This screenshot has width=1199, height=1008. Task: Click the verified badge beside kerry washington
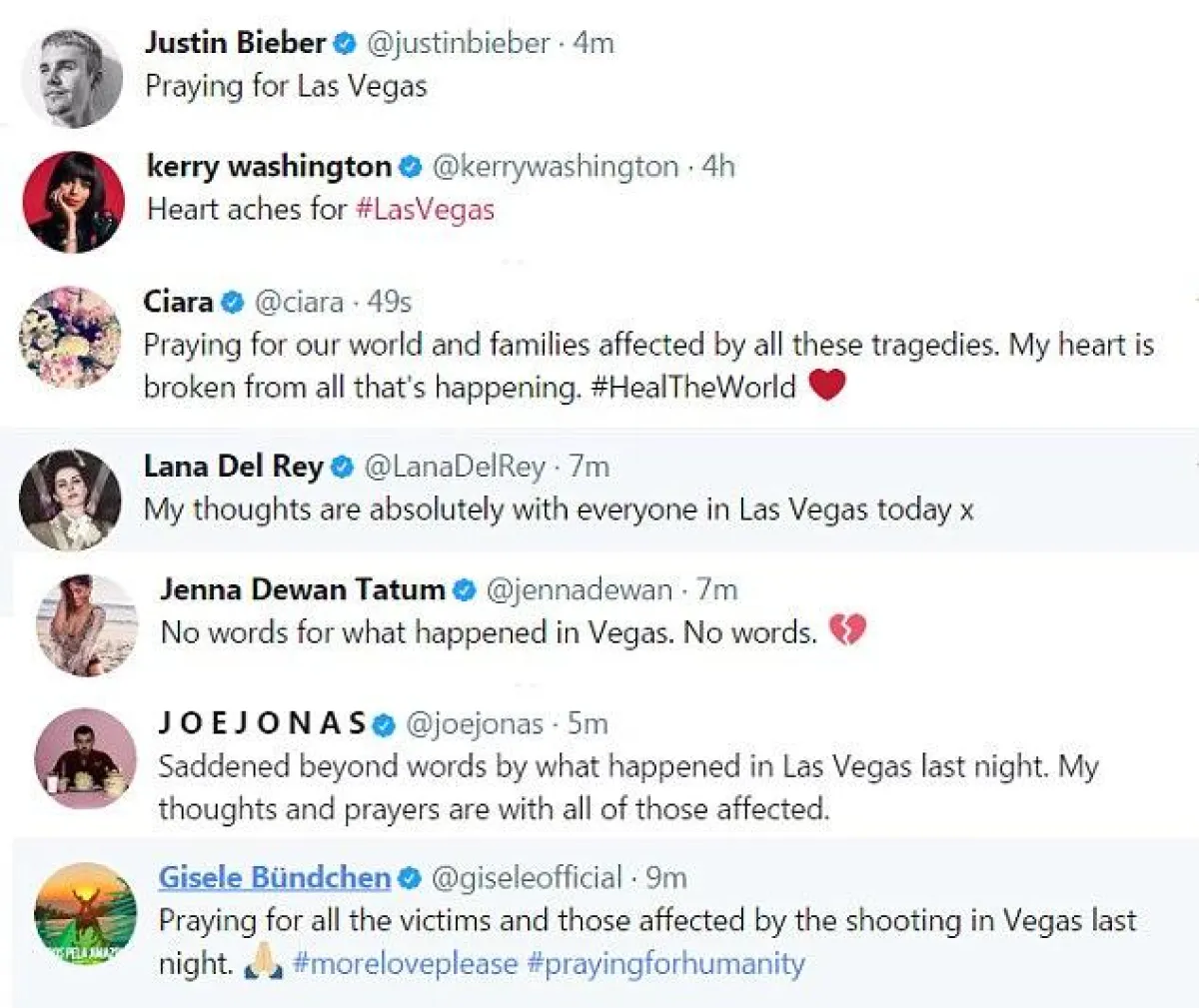(x=411, y=167)
